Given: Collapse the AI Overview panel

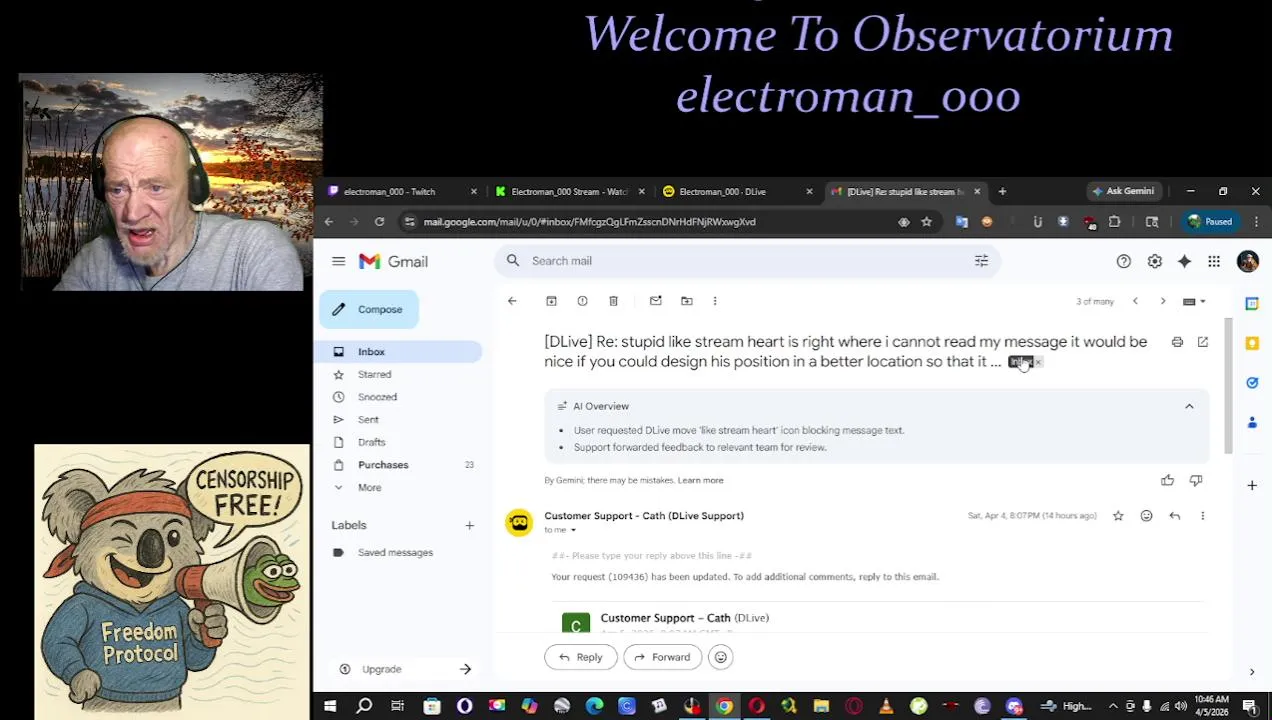Looking at the screenshot, I should pos(1189,406).
